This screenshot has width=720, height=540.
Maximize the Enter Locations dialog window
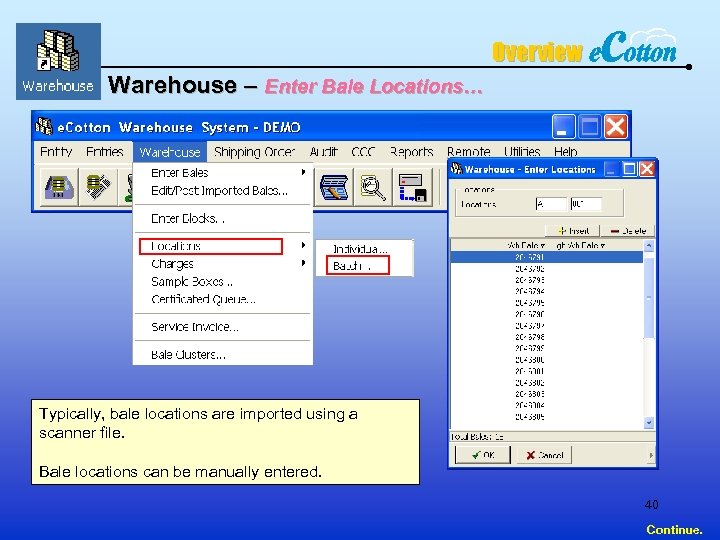630,169
